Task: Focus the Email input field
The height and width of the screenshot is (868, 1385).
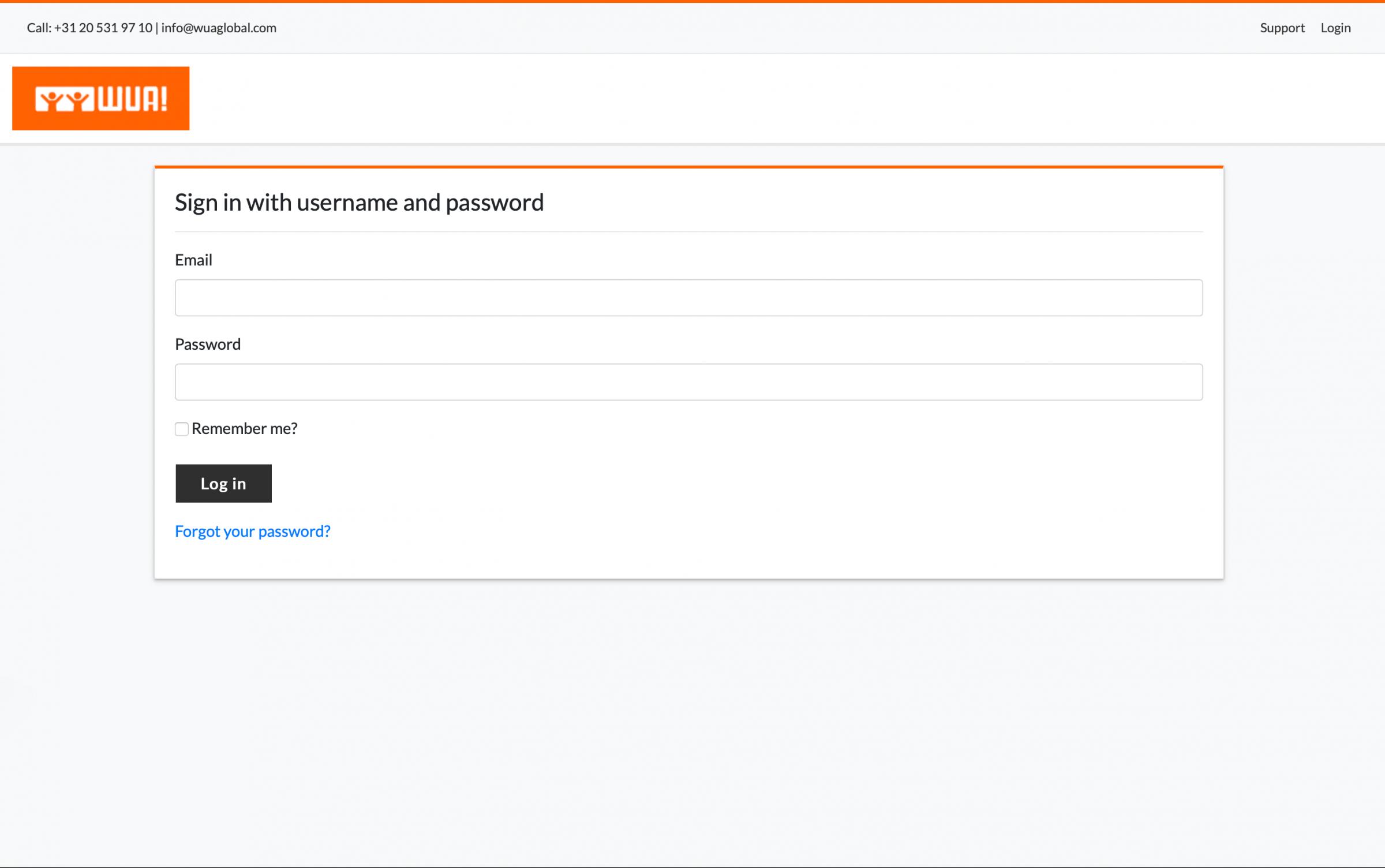Action: (x=688, y=298)
